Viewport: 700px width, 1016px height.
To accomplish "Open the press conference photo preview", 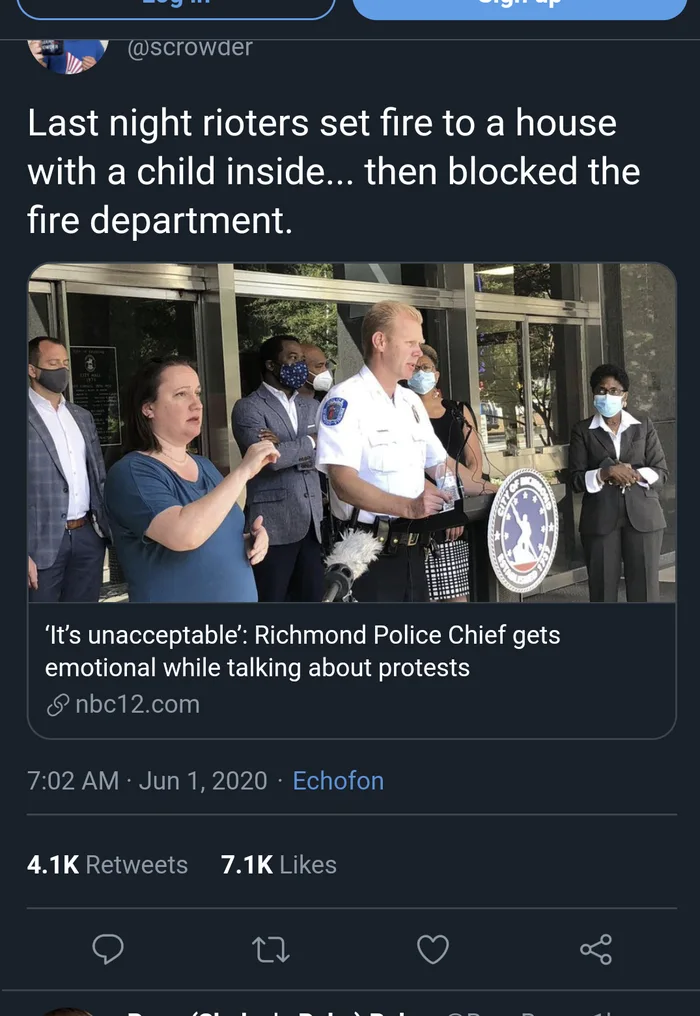I will coord(351,432).
